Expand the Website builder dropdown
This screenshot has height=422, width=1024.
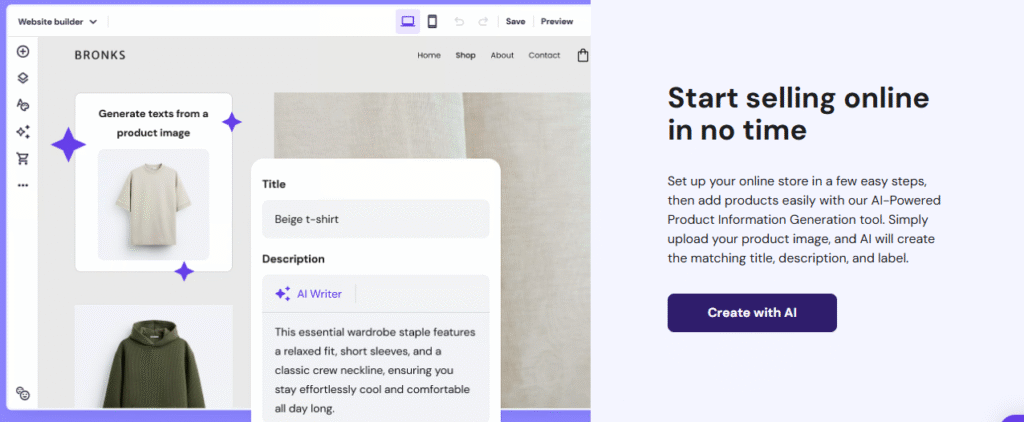57,22
